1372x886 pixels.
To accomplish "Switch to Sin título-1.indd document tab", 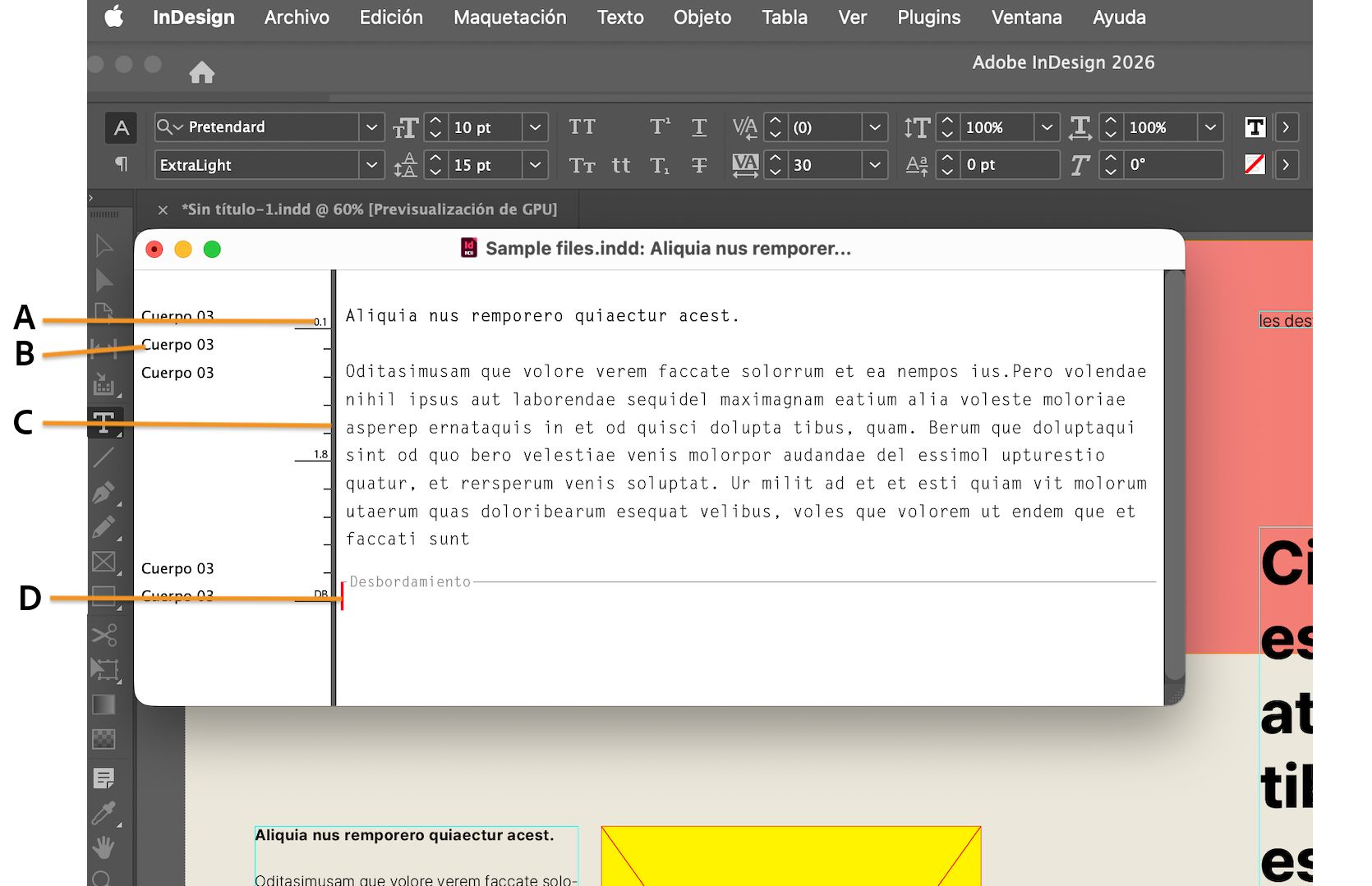I will 370,209.
